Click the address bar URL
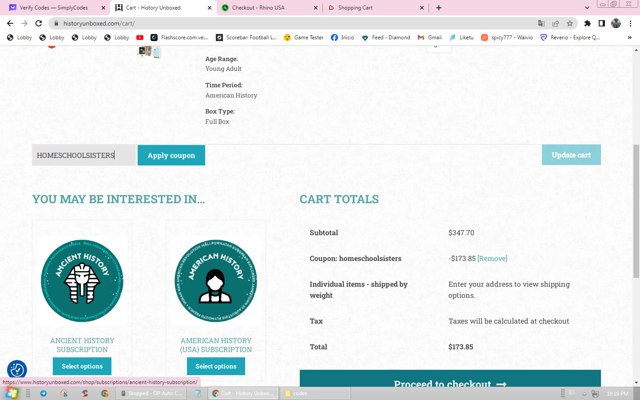640x400 pixels. [99, 23]
